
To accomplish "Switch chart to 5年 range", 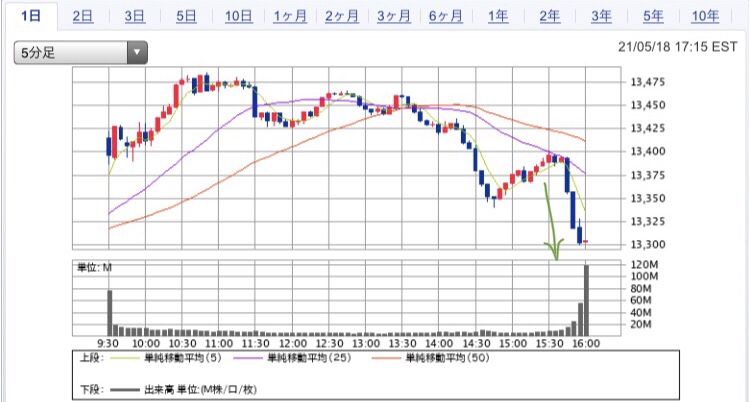I will [653, 16].
